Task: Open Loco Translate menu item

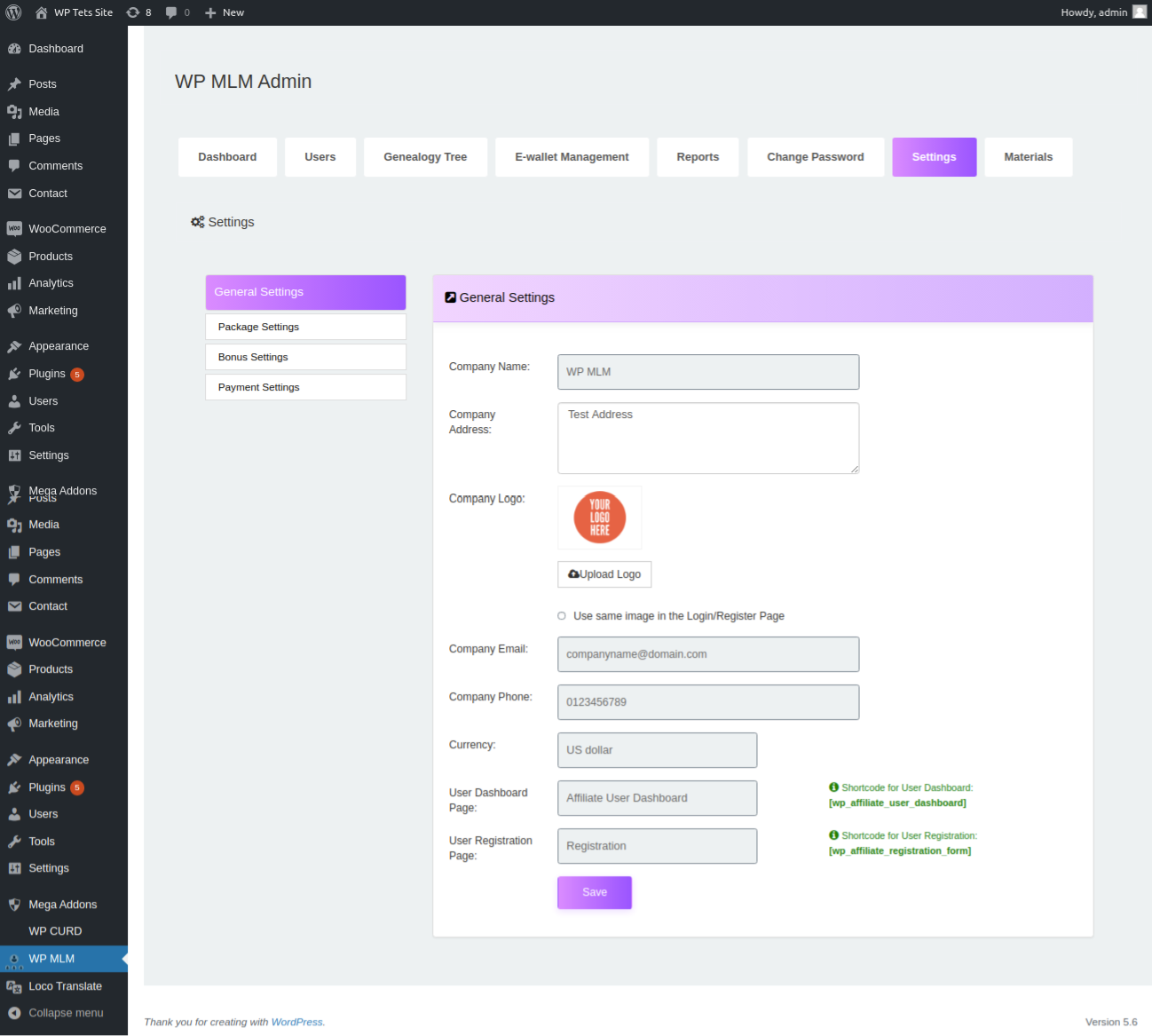Action: (x=64, y=986)
